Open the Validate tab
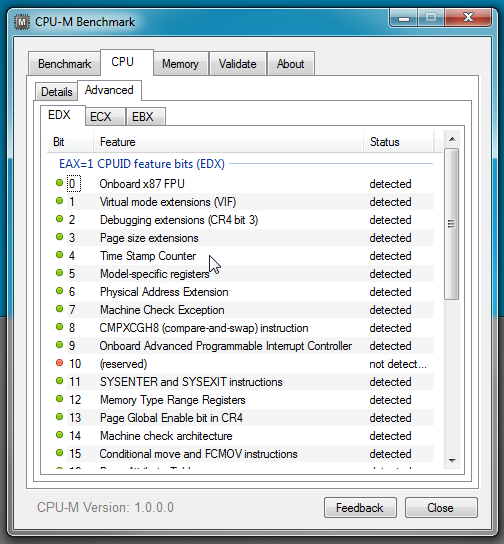This screenshot has height=544, width=504. (238, 64)
